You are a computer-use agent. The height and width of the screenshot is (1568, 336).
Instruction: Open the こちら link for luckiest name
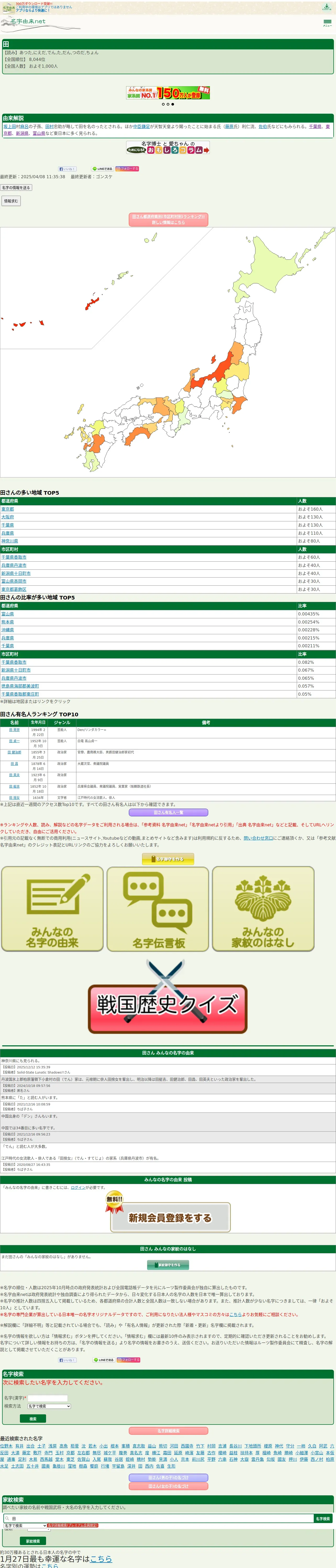click(101, 1559)
